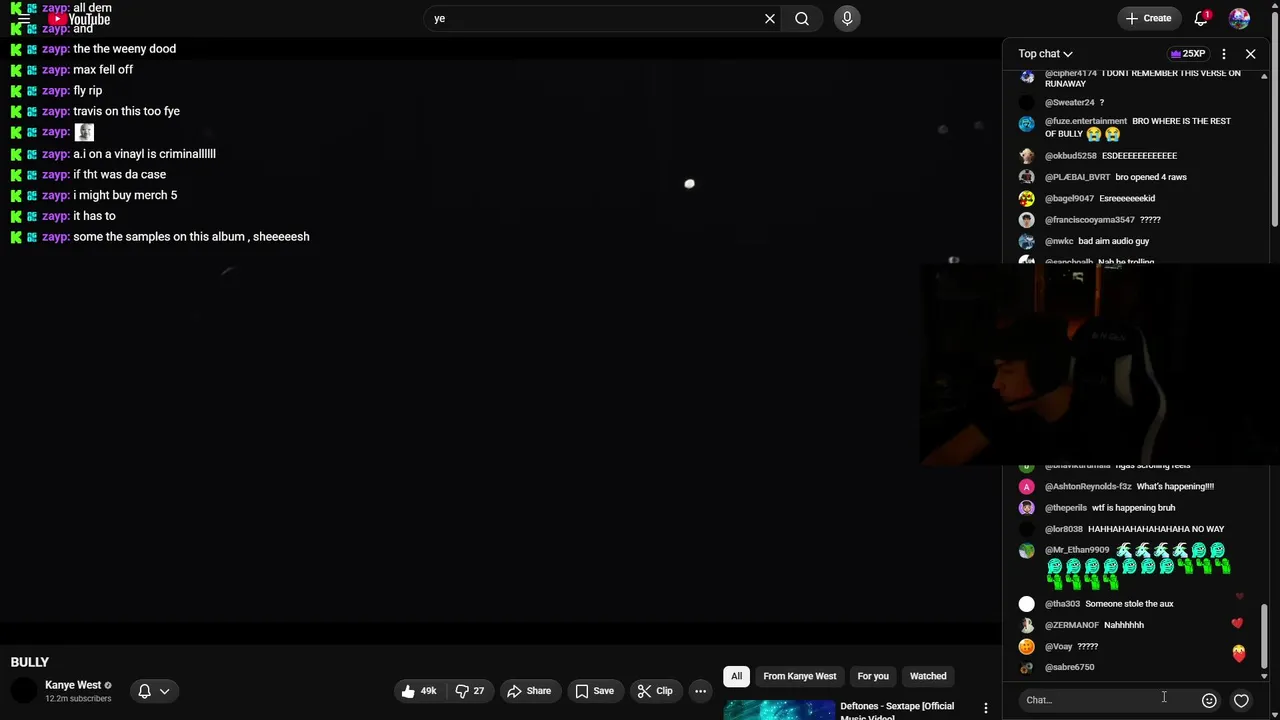Run search with magnifier button
Screen dimensions: 1280x720
tap(802, 18)
